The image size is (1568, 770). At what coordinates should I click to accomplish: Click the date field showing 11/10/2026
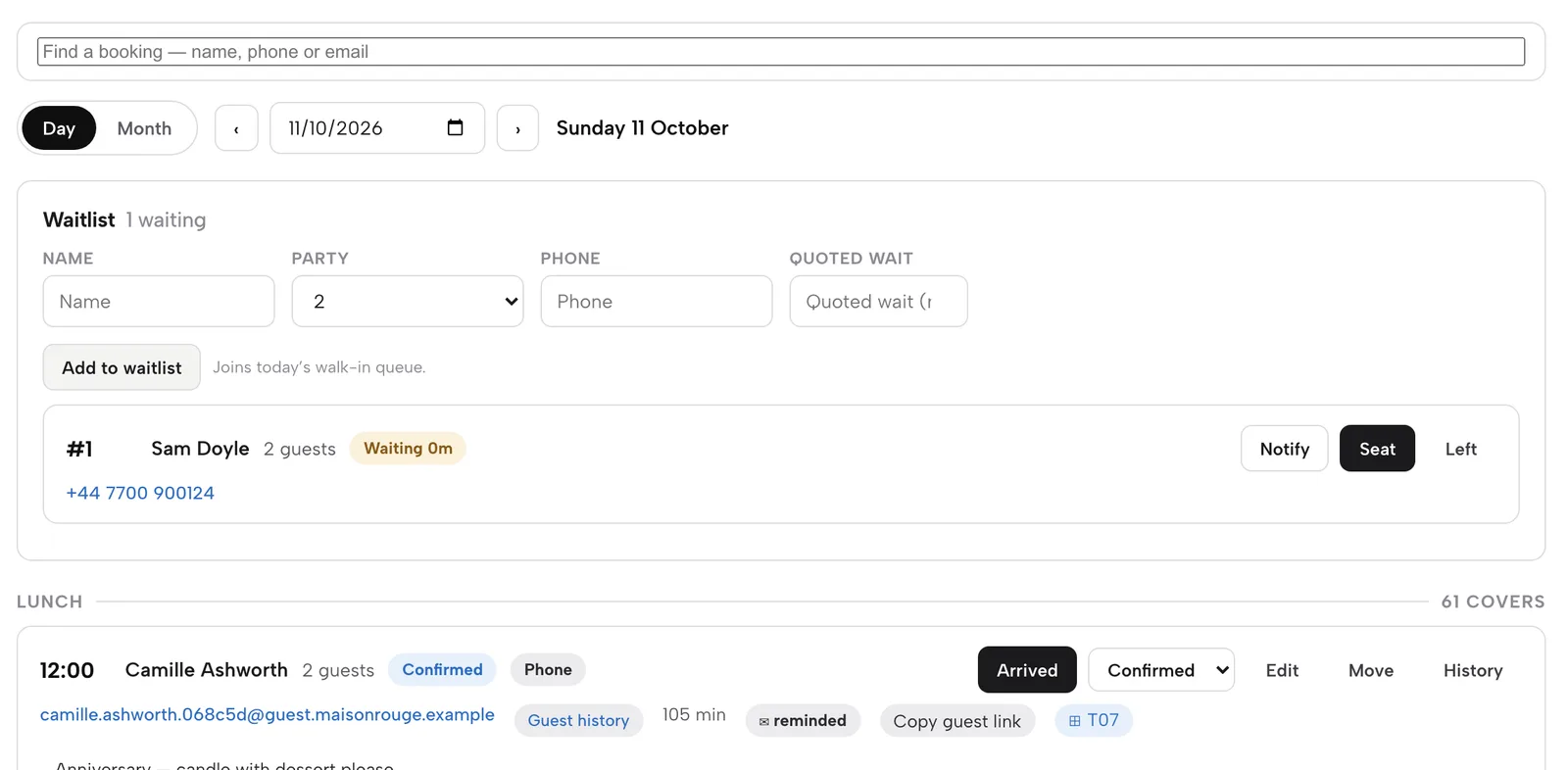377,128
